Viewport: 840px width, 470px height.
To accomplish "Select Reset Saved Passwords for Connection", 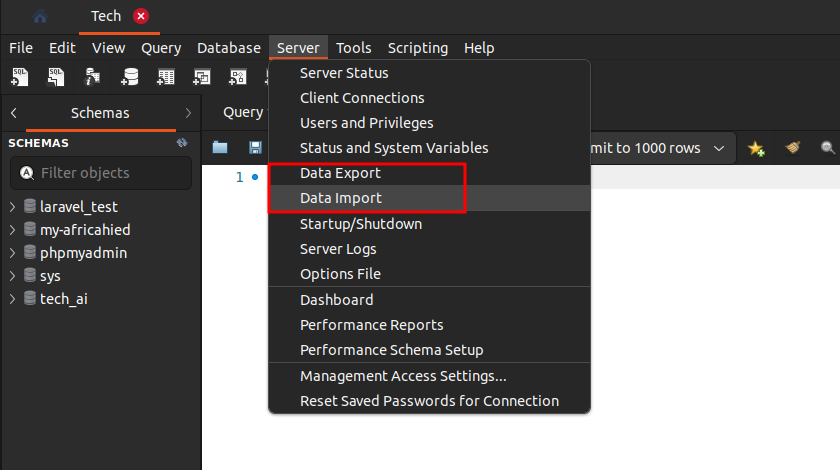I will [430, 401].
